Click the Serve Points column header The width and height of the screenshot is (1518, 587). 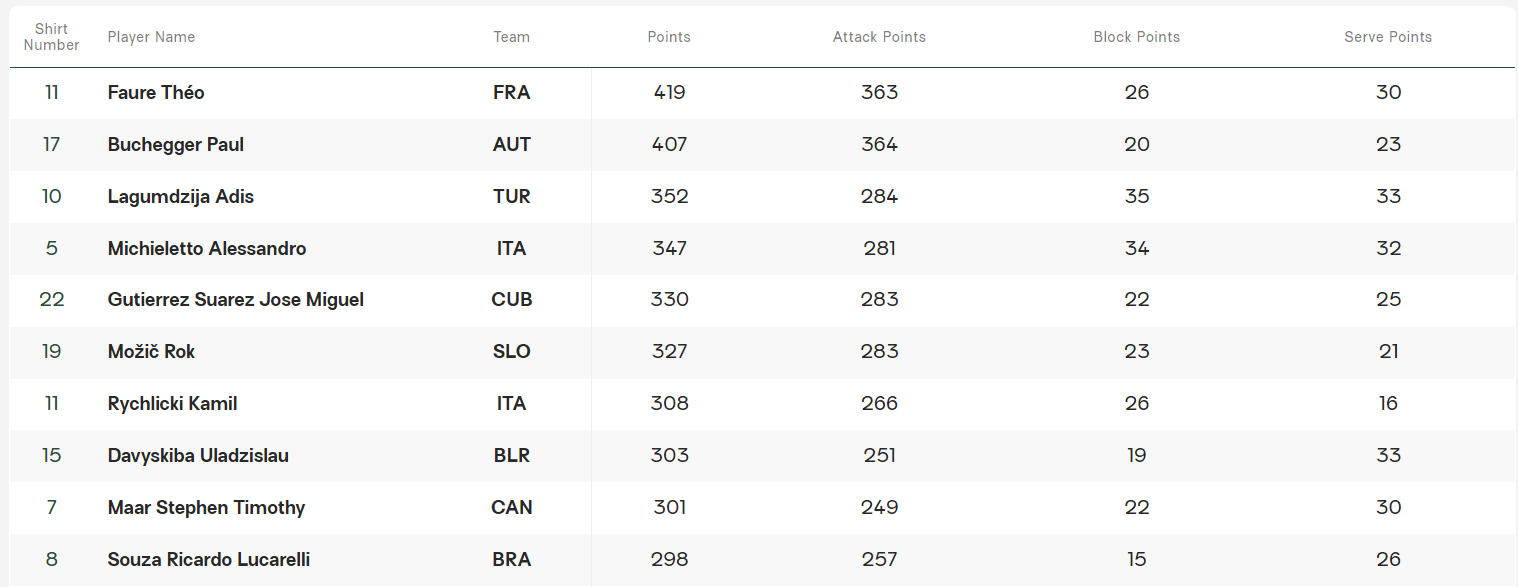pyautogui.click(x=1388, y=37)
